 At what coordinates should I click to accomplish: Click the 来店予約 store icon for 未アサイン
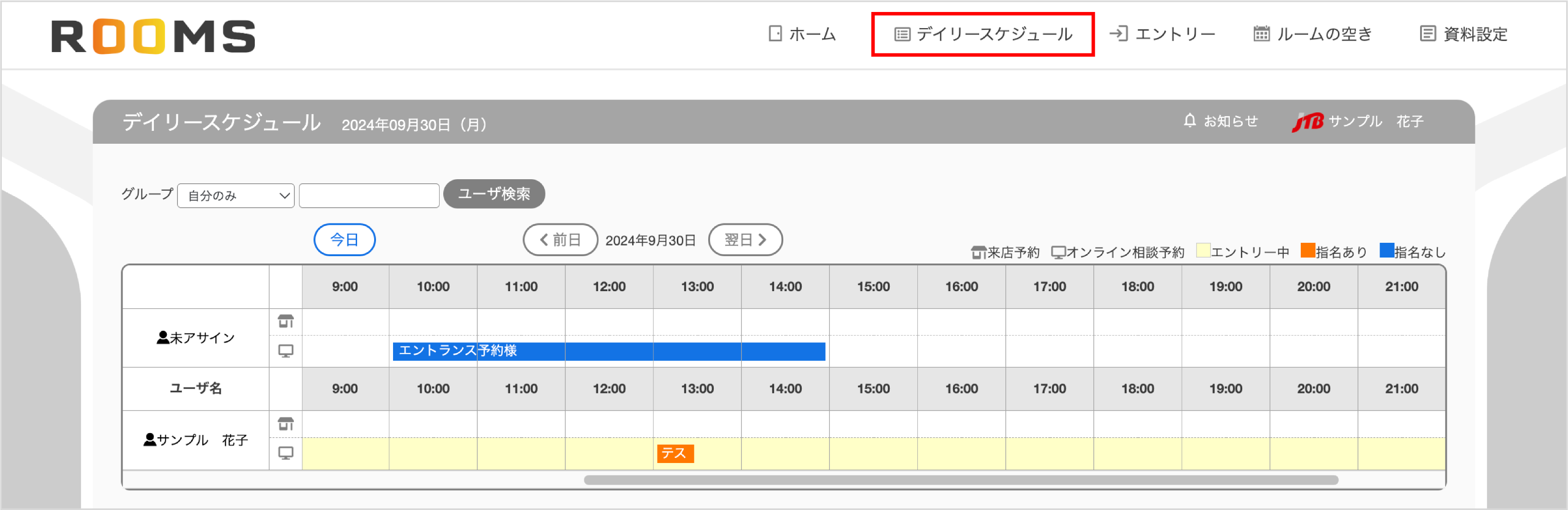tap(286, 321)
